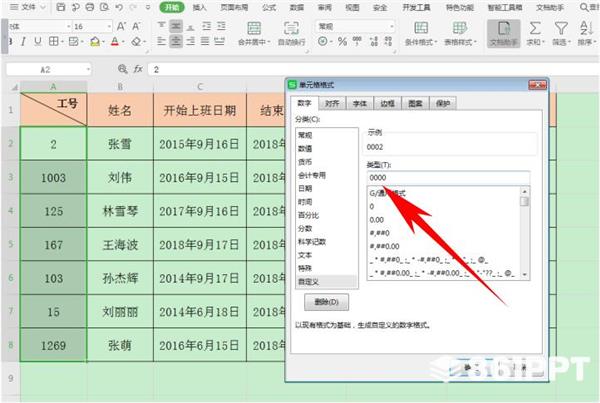
Task: Open the Page Layout ribbon tab
Action: [234, 7]
